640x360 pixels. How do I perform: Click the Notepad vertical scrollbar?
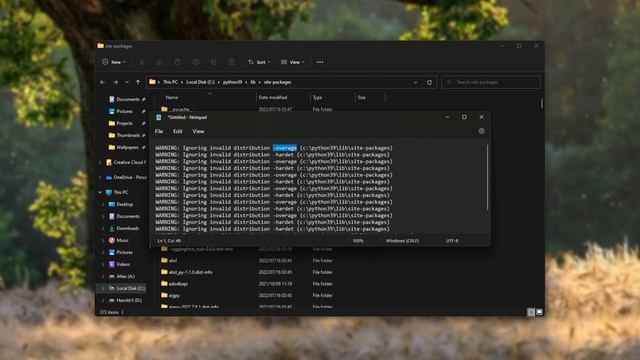click(487, 178)
